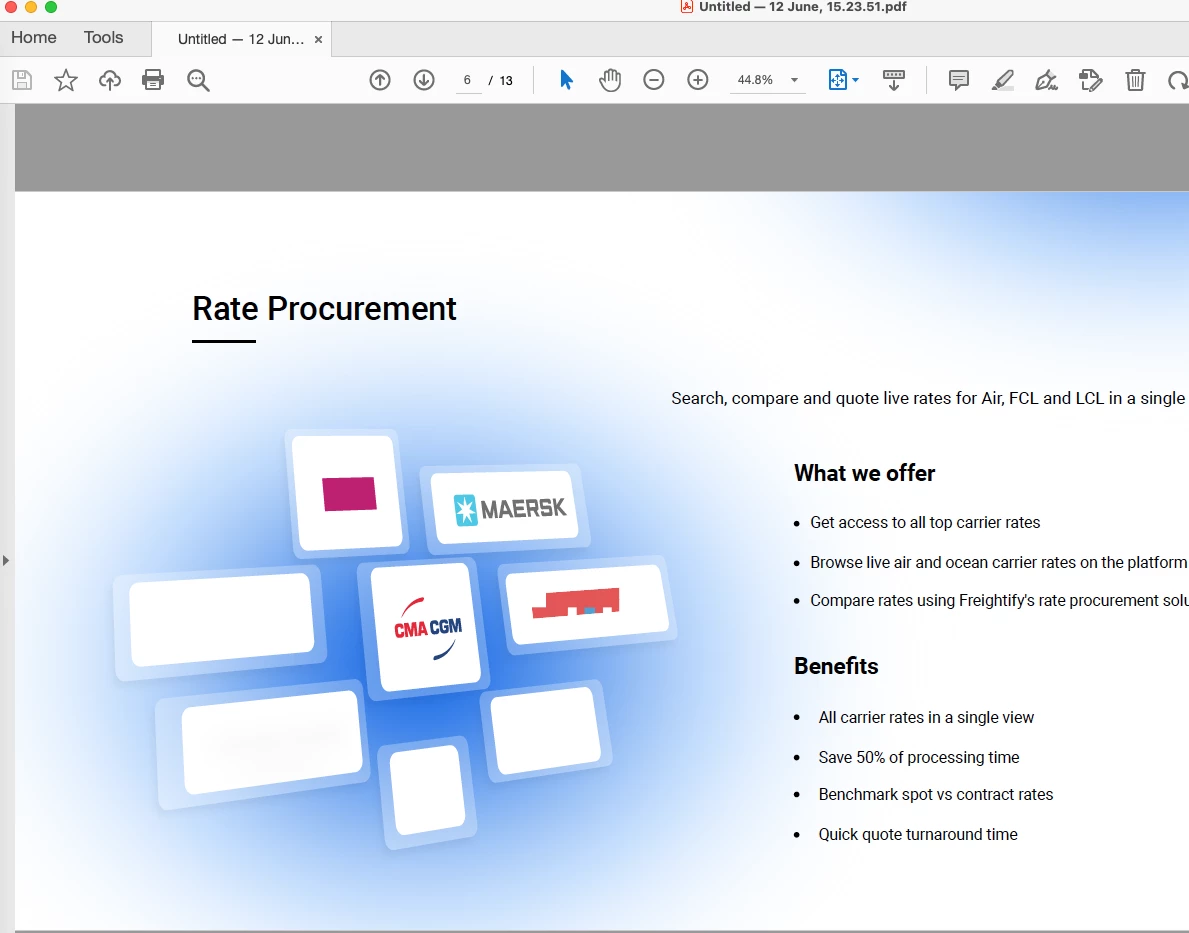
Task: Go to previous page arrow
Action: (380, 80)
